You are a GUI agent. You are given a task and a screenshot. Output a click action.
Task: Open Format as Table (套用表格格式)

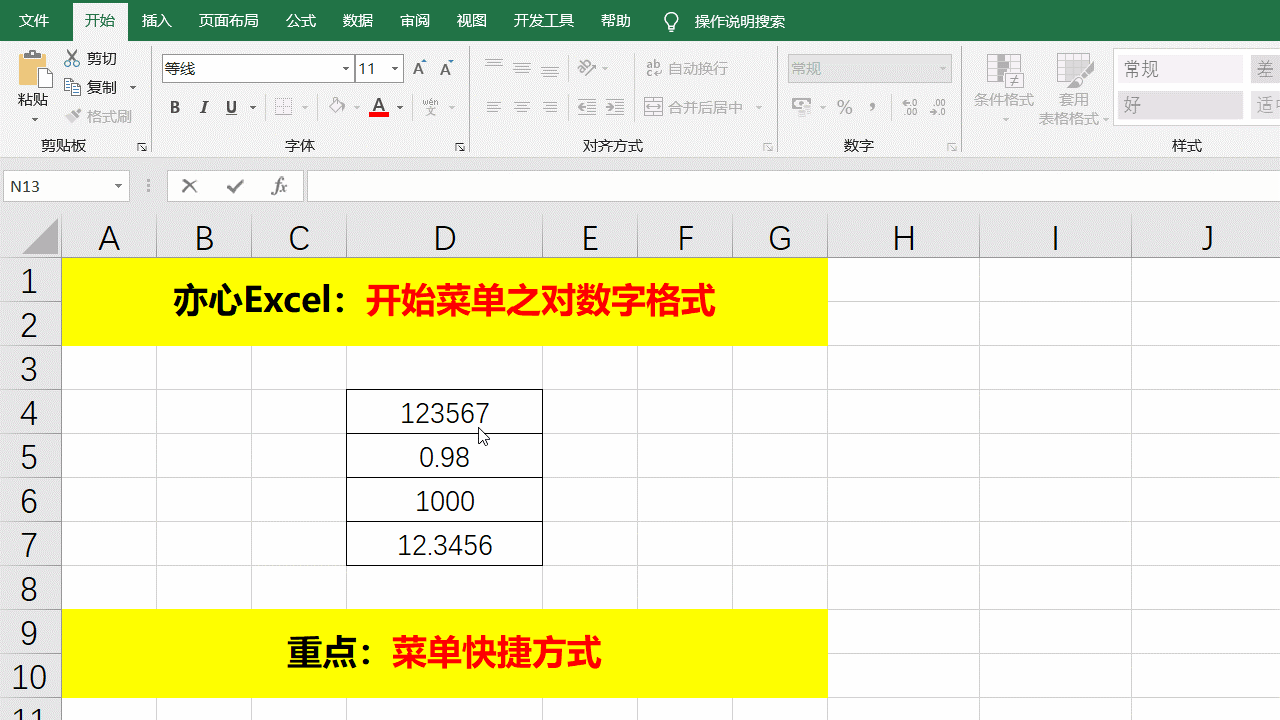1074,89
